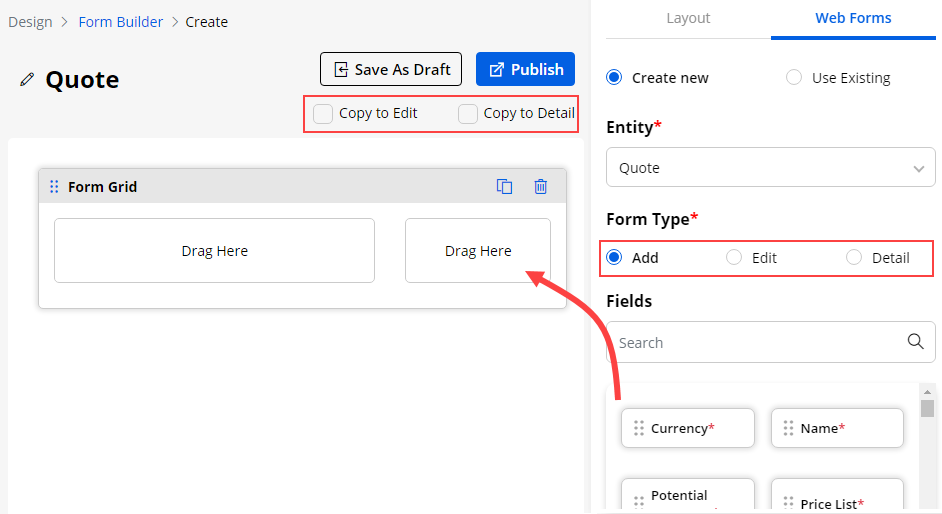Image resolution: width=942 pixels, height=514 pixels.
Task: Click the search magnifier icon in Fields
Action: [x=915, y=341]
